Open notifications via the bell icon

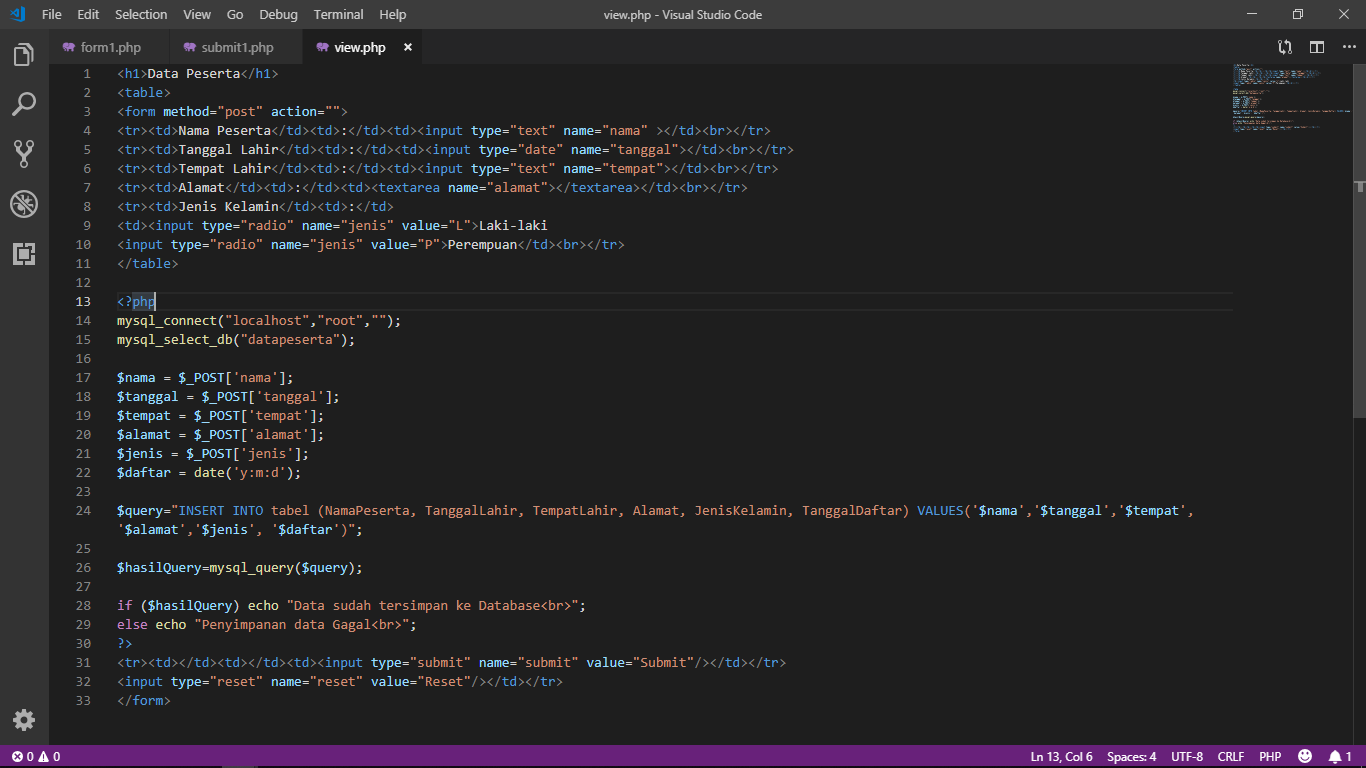click(x=1337, y=756)
